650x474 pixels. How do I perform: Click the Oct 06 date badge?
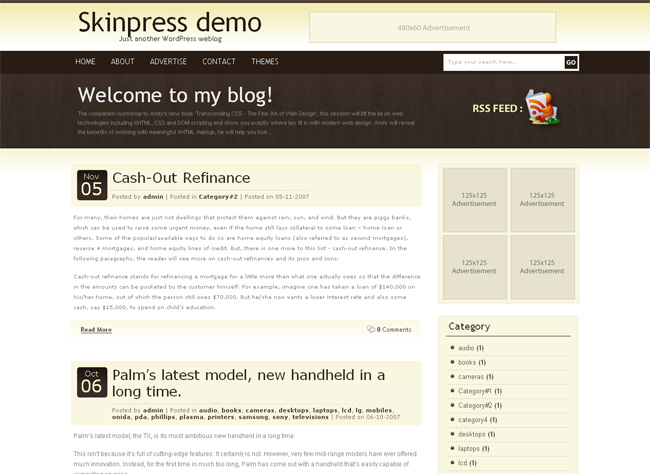[x=92, y=382]
